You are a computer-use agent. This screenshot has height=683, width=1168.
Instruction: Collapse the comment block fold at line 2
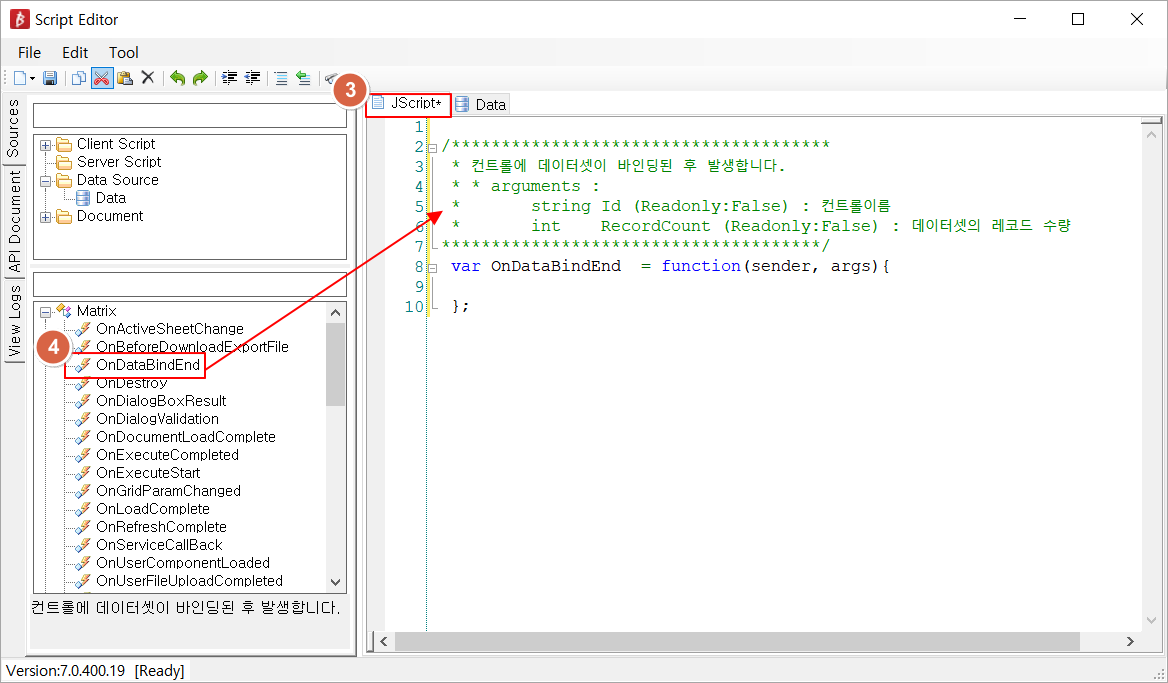tap(432, 147)
